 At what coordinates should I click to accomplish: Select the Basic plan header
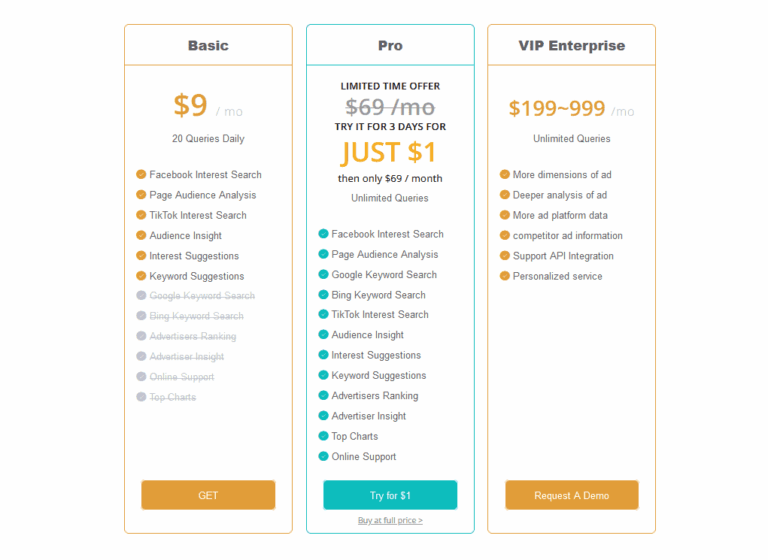pos(208,45)
